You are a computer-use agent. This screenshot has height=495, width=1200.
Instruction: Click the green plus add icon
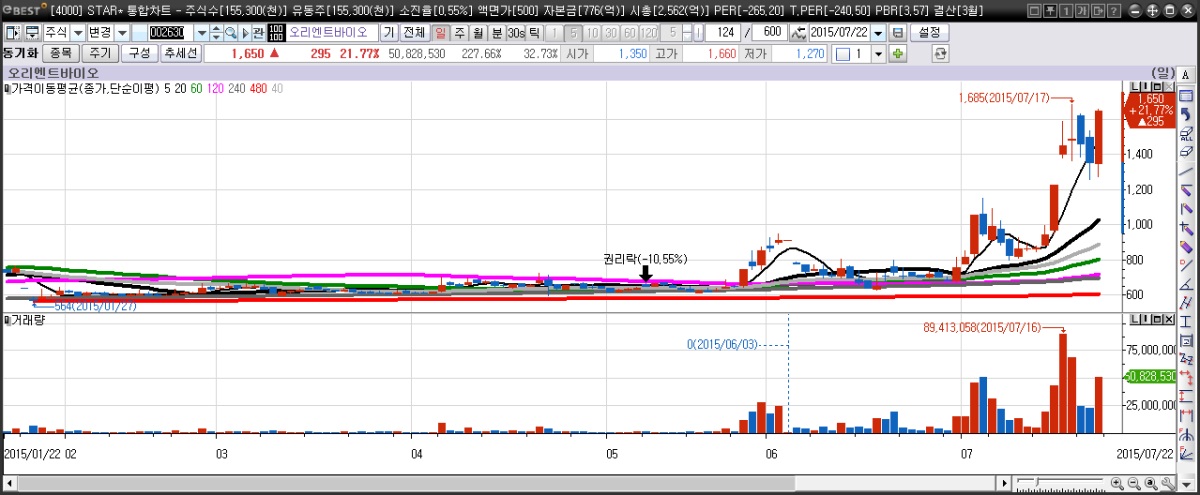point(898,53)
